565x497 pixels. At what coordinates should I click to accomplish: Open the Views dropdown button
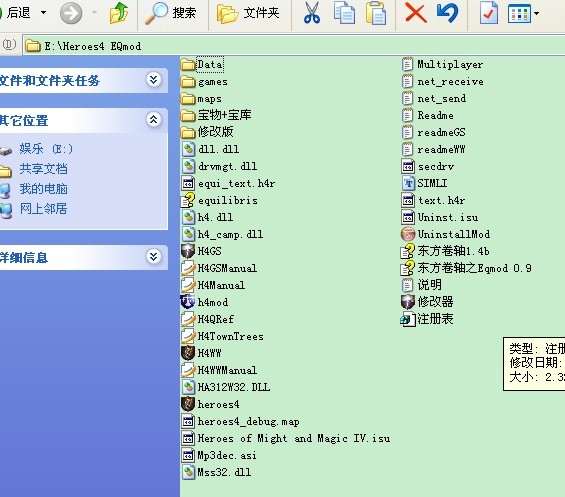click(x=523, y=13)
